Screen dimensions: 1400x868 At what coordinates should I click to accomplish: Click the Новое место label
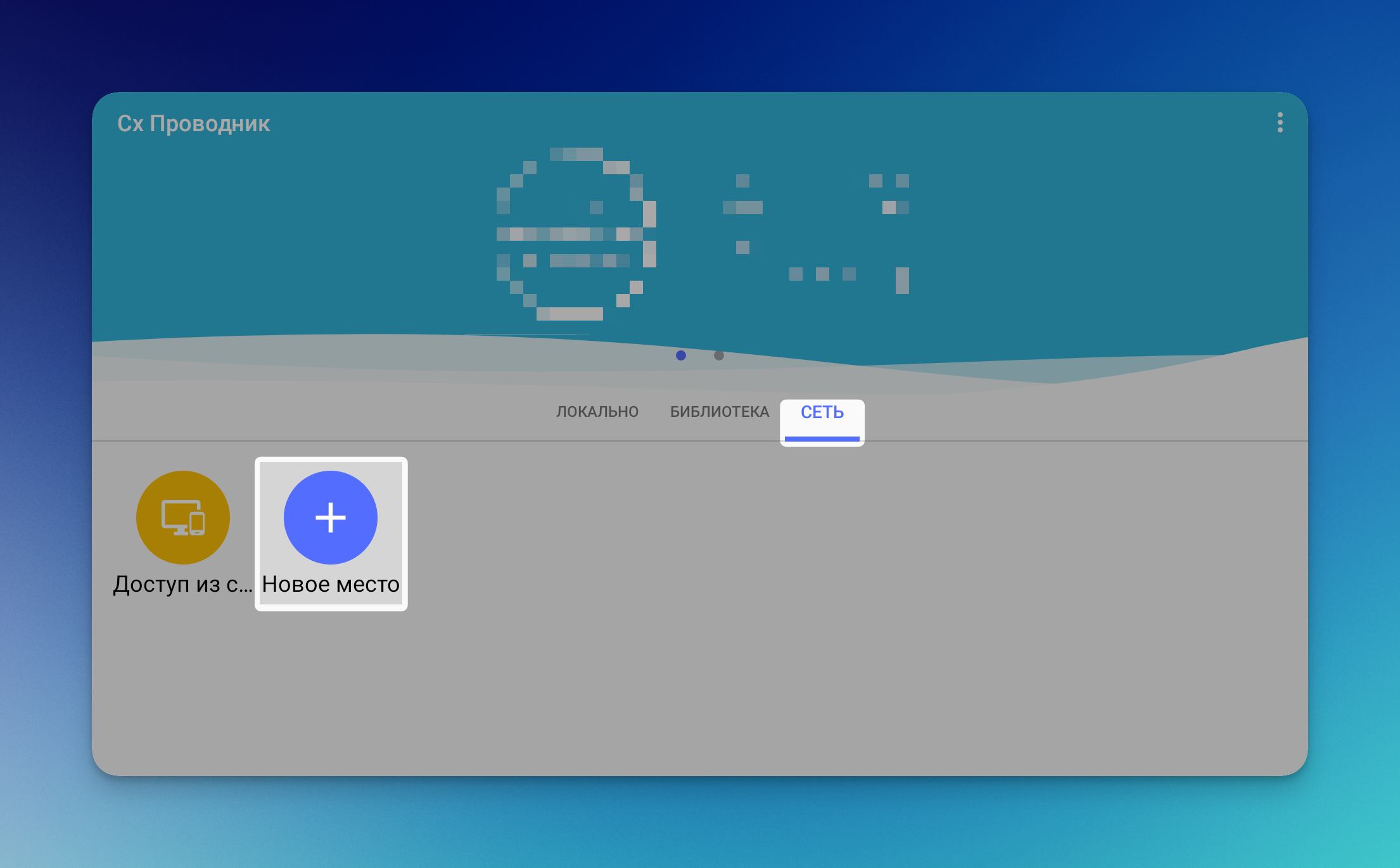pyautogui.click(x=330, y=584)
